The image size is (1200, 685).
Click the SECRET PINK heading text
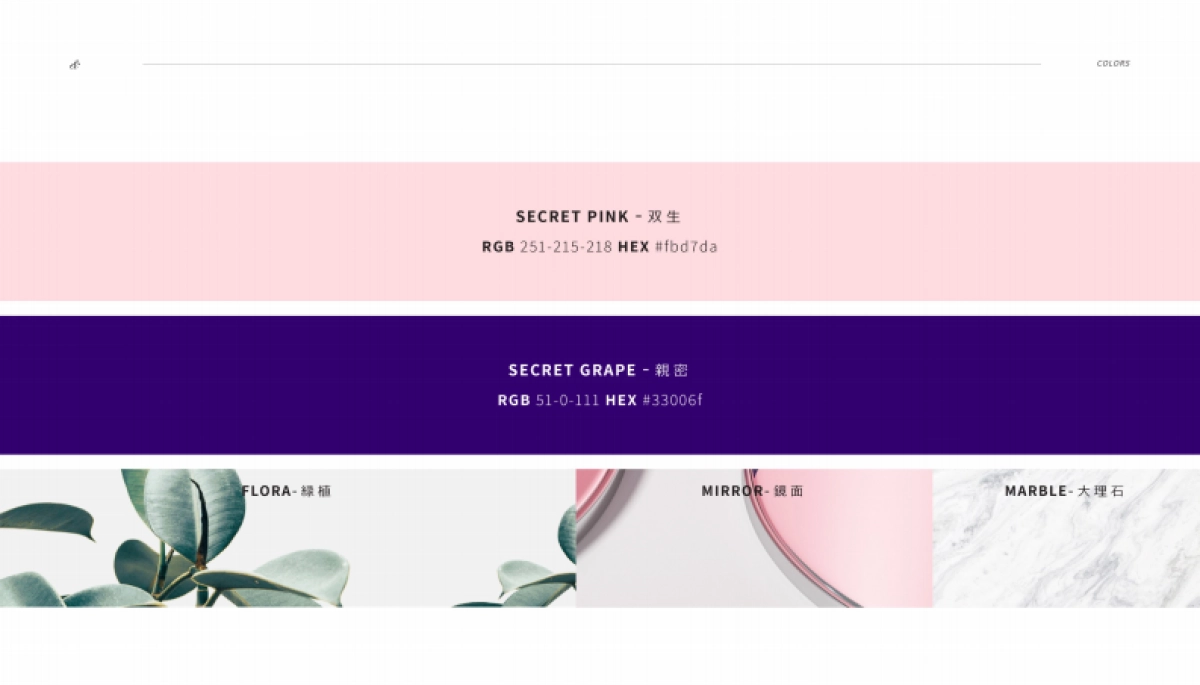pos(572,216)
